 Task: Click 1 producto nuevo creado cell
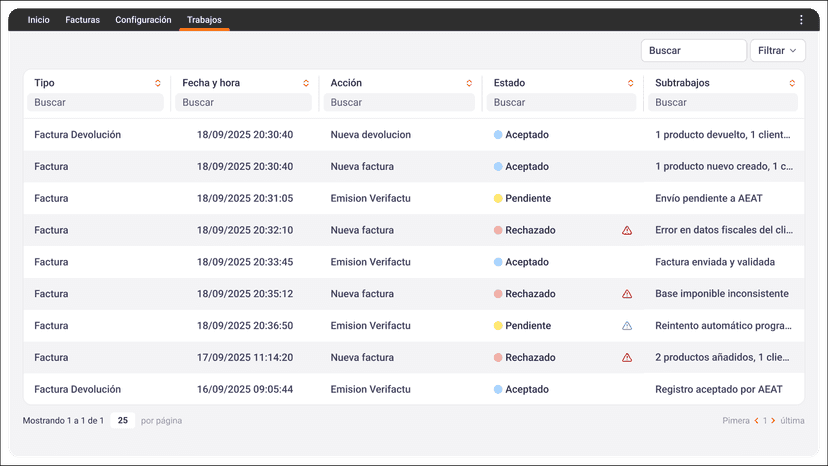[724, 166]
